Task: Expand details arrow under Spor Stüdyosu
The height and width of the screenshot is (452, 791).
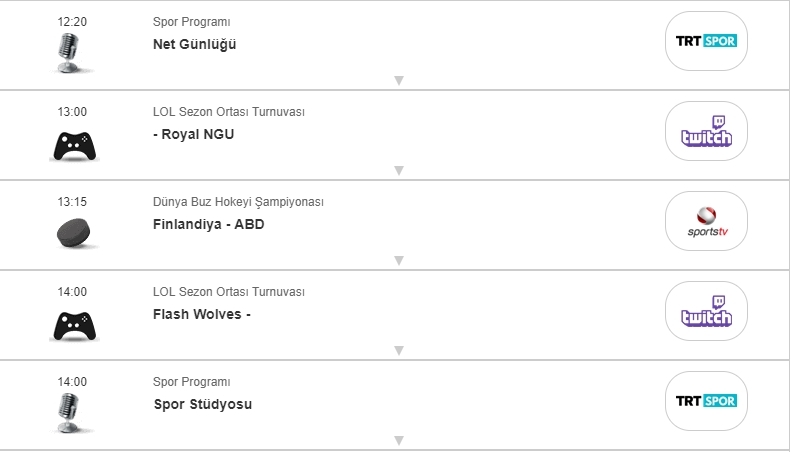Action: [x=398, y=440]
